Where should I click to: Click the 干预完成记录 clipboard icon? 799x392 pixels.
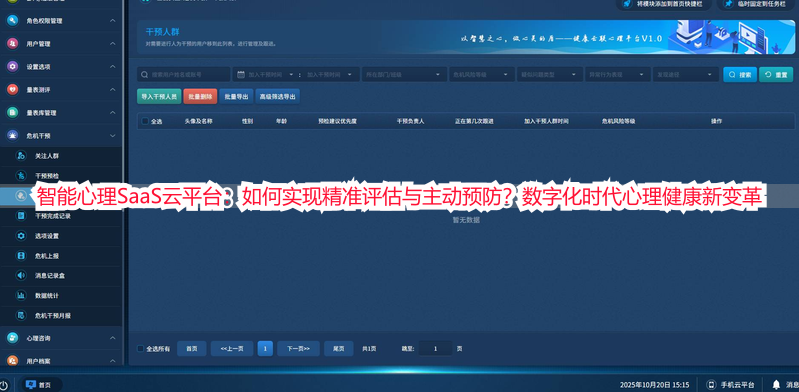(x=21, y=216)
